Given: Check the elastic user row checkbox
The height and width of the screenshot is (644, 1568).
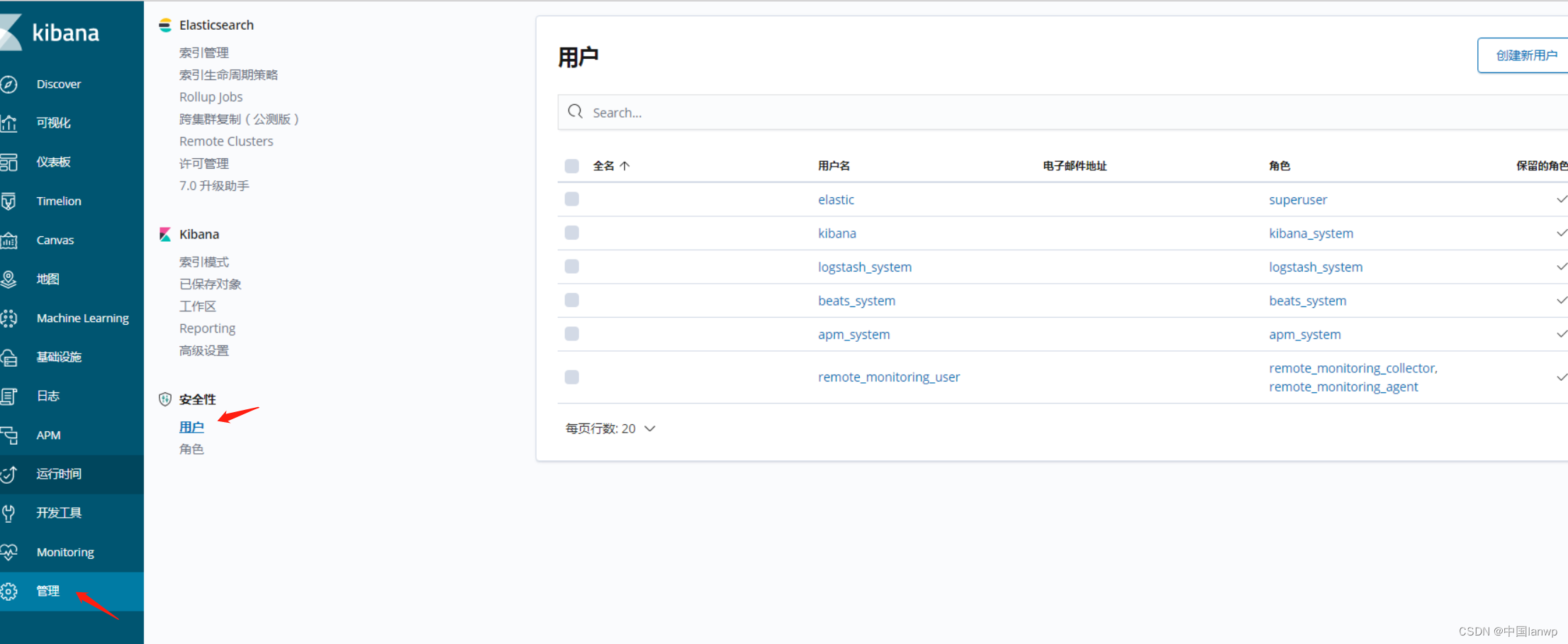Looking at the screenshot, I should [572, 199].
